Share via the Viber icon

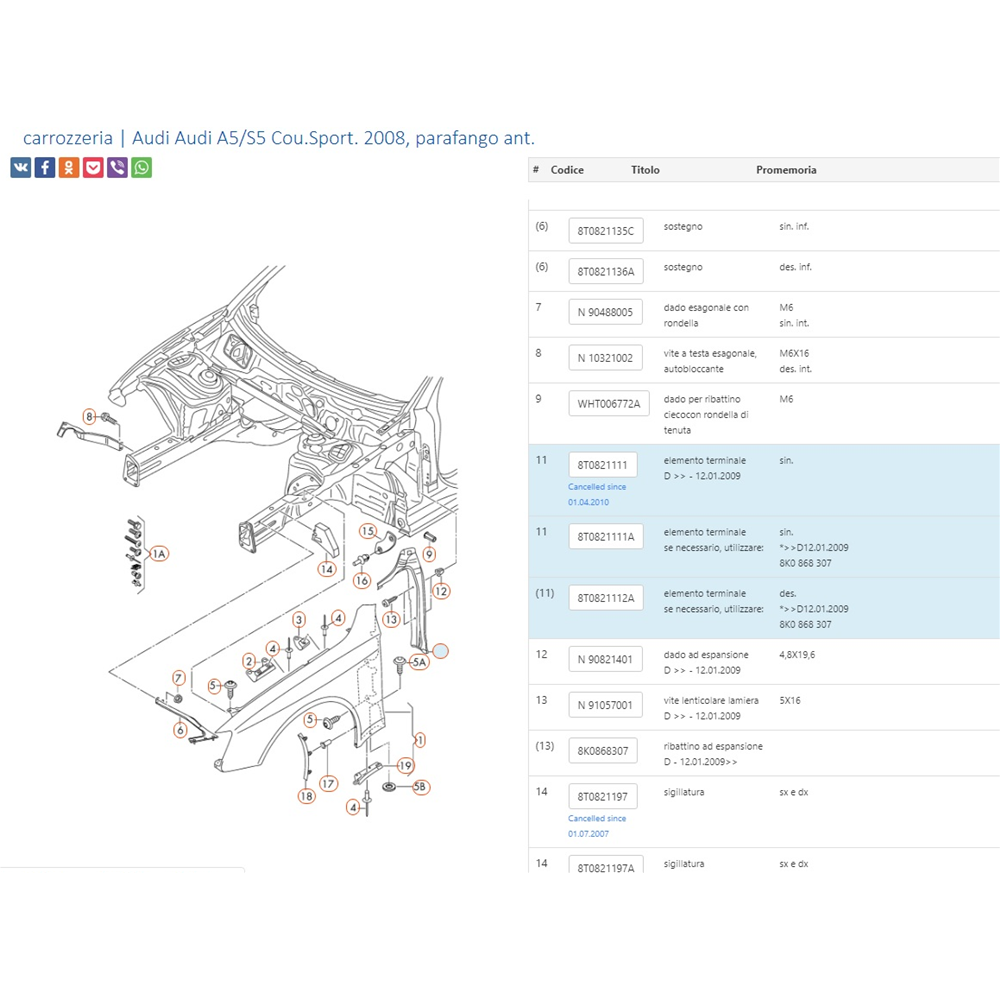tap(117, 168)
